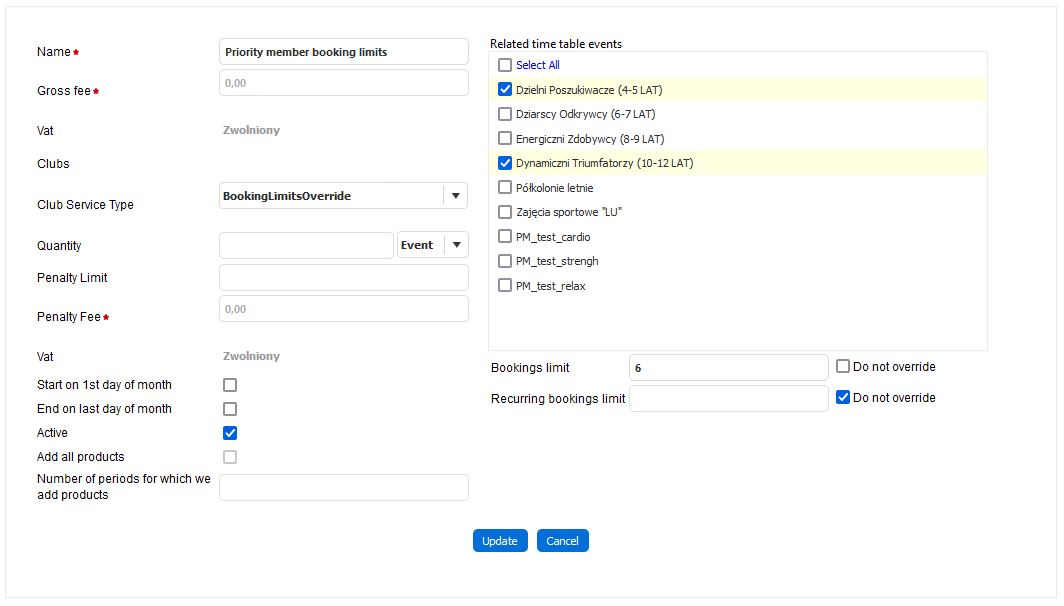Focus the Bookings limit field

coord(728,368)
